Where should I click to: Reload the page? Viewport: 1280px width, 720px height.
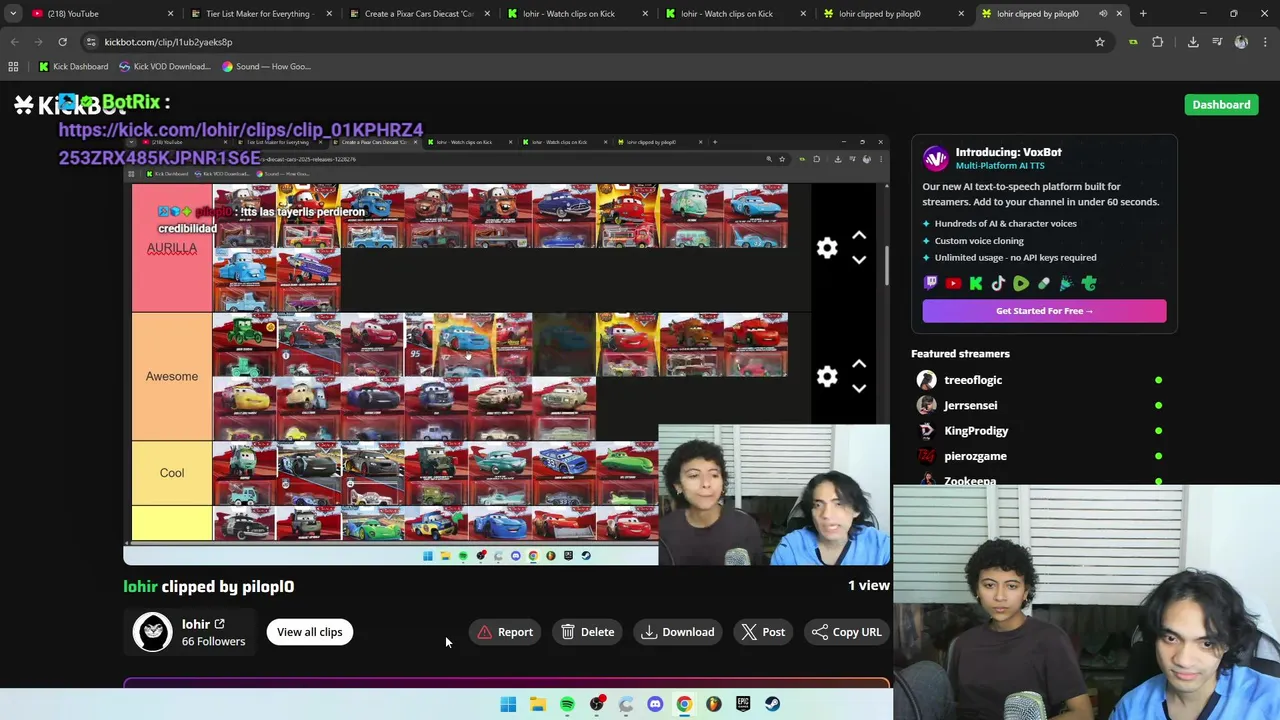[62, 42]
